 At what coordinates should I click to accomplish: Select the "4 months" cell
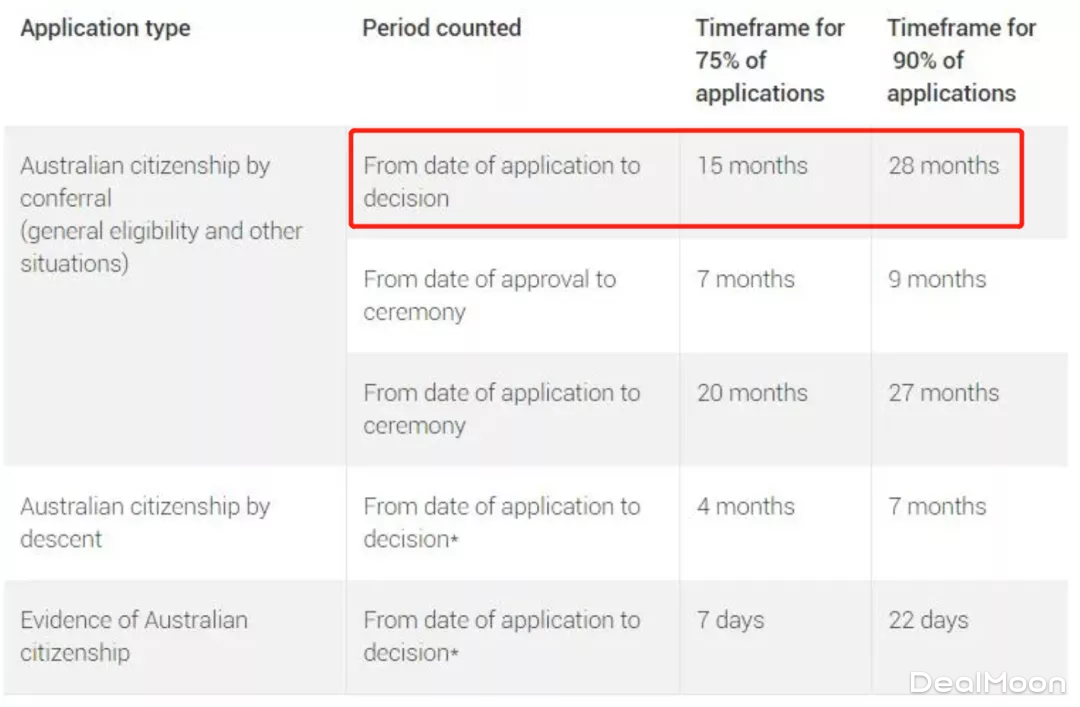(x=746, y=506)
